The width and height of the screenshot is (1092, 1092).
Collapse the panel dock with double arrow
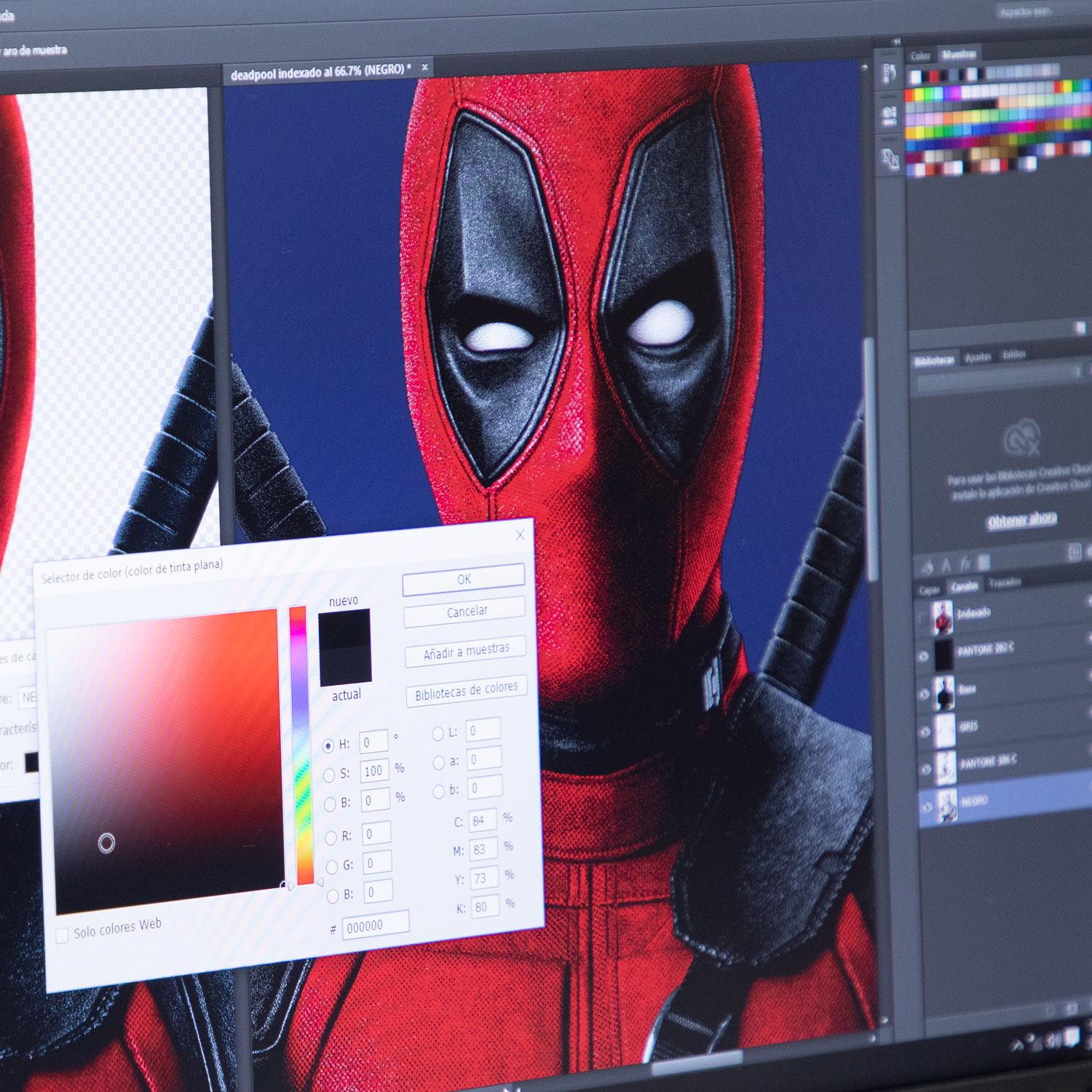(896, 42)
